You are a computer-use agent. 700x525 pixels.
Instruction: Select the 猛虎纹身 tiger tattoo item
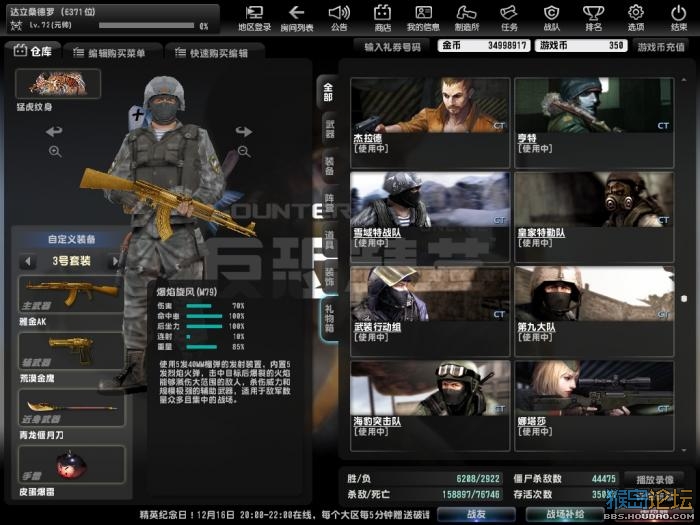coord(58,83)
